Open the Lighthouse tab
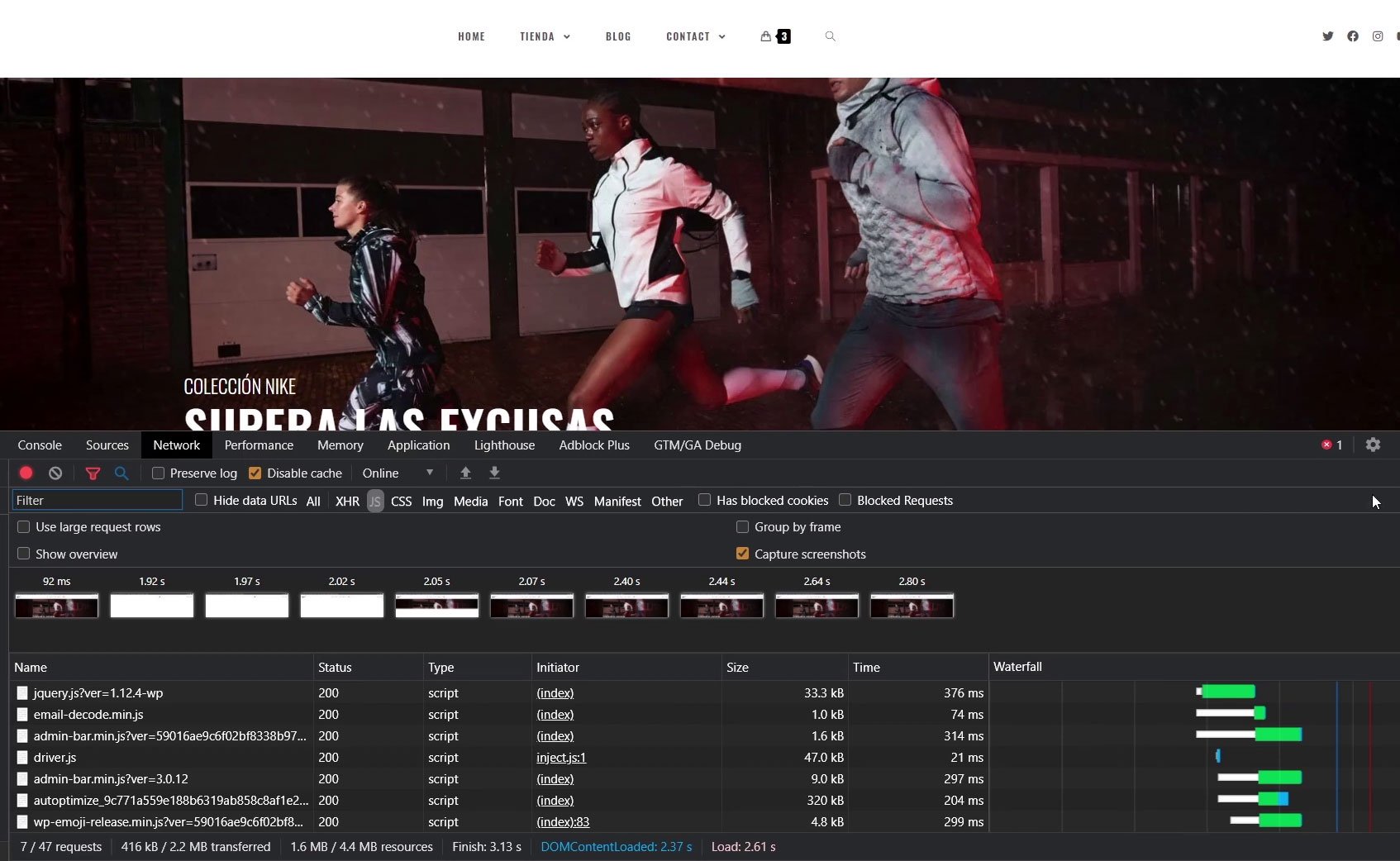This screenshot has height=861, width=1400. [x=504, y=445]
